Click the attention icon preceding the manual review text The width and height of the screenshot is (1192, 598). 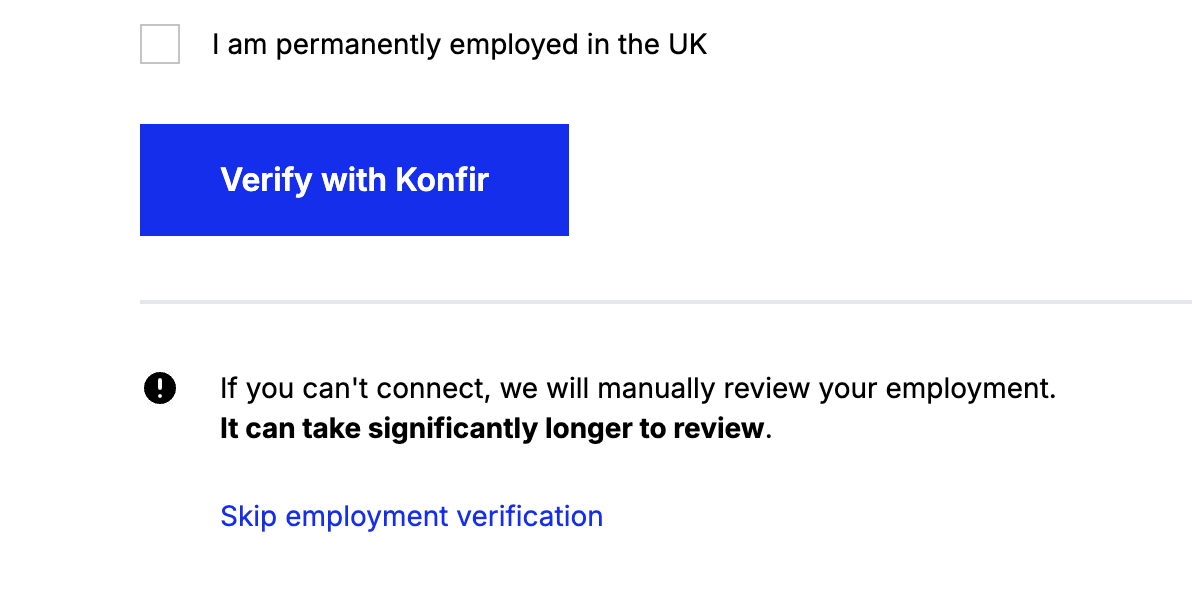159,387
